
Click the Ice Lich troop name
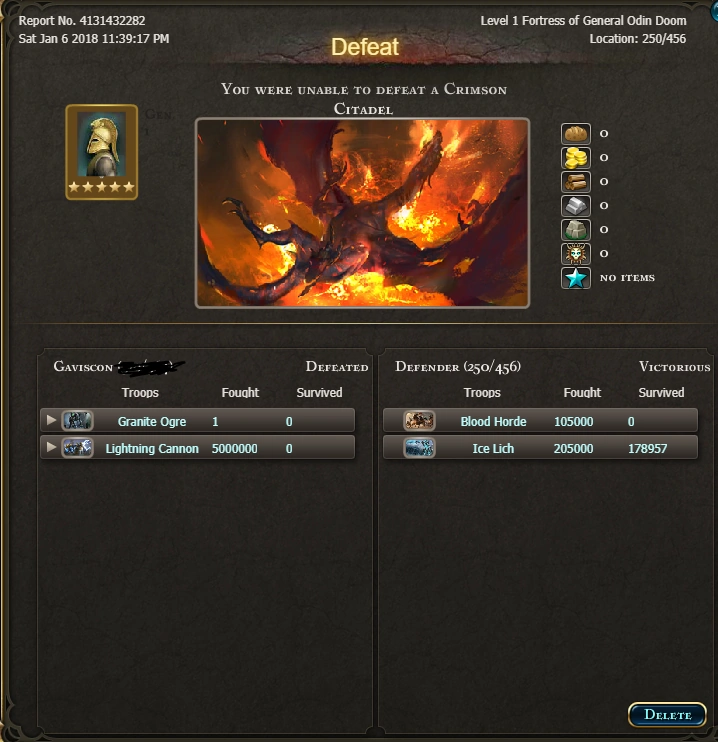click(x=493, y=448)
